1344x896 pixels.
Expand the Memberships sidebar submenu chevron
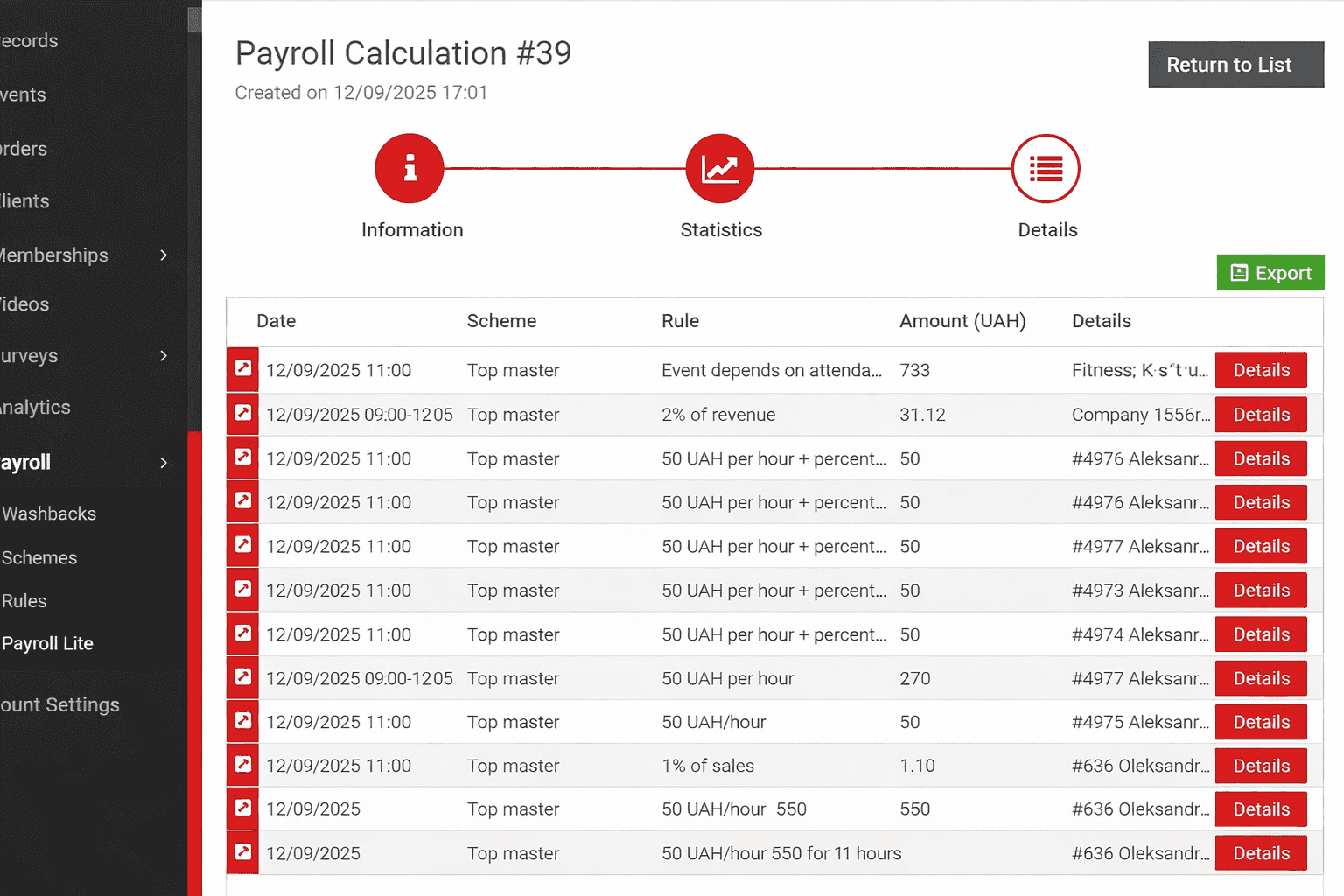point(164,255)
